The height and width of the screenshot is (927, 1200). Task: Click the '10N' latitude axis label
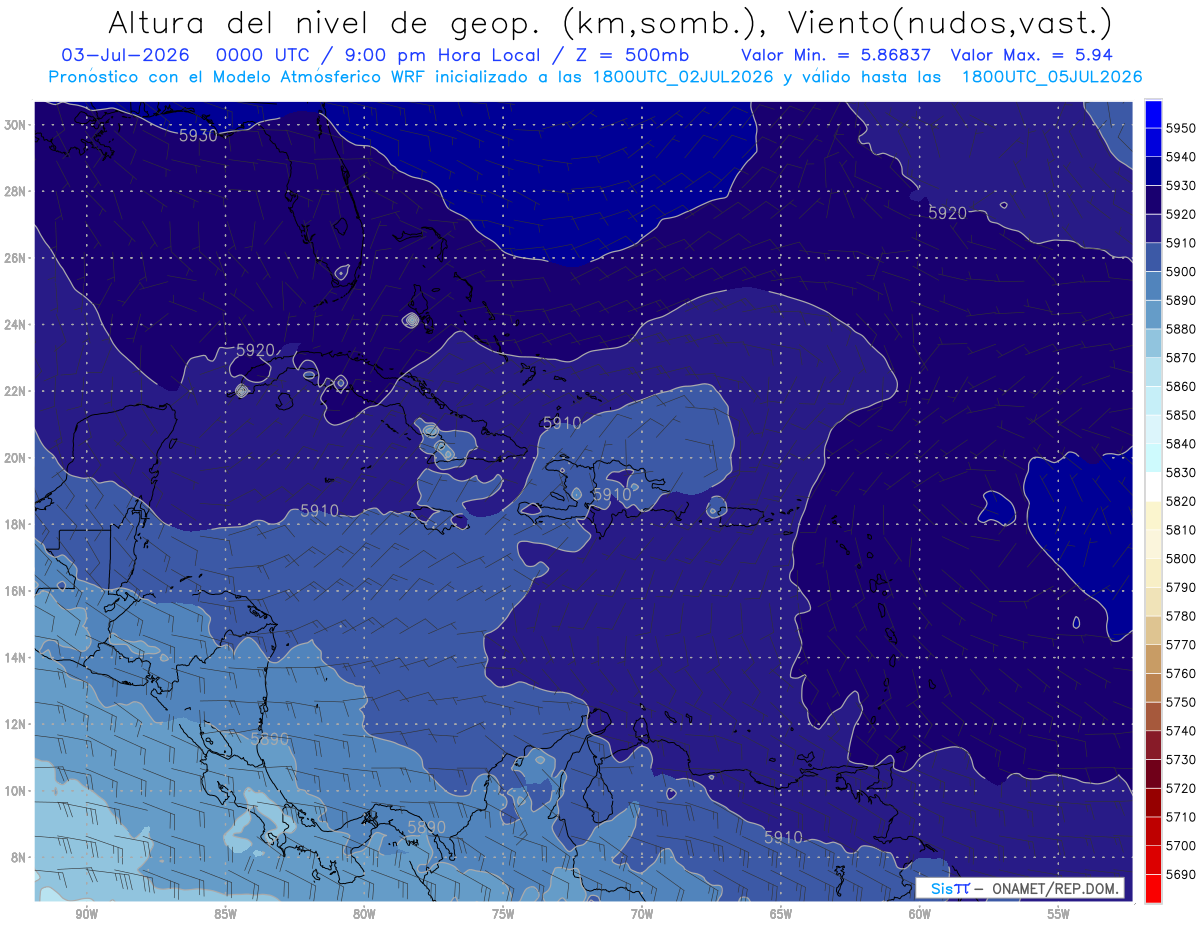[x=15, y=791]
